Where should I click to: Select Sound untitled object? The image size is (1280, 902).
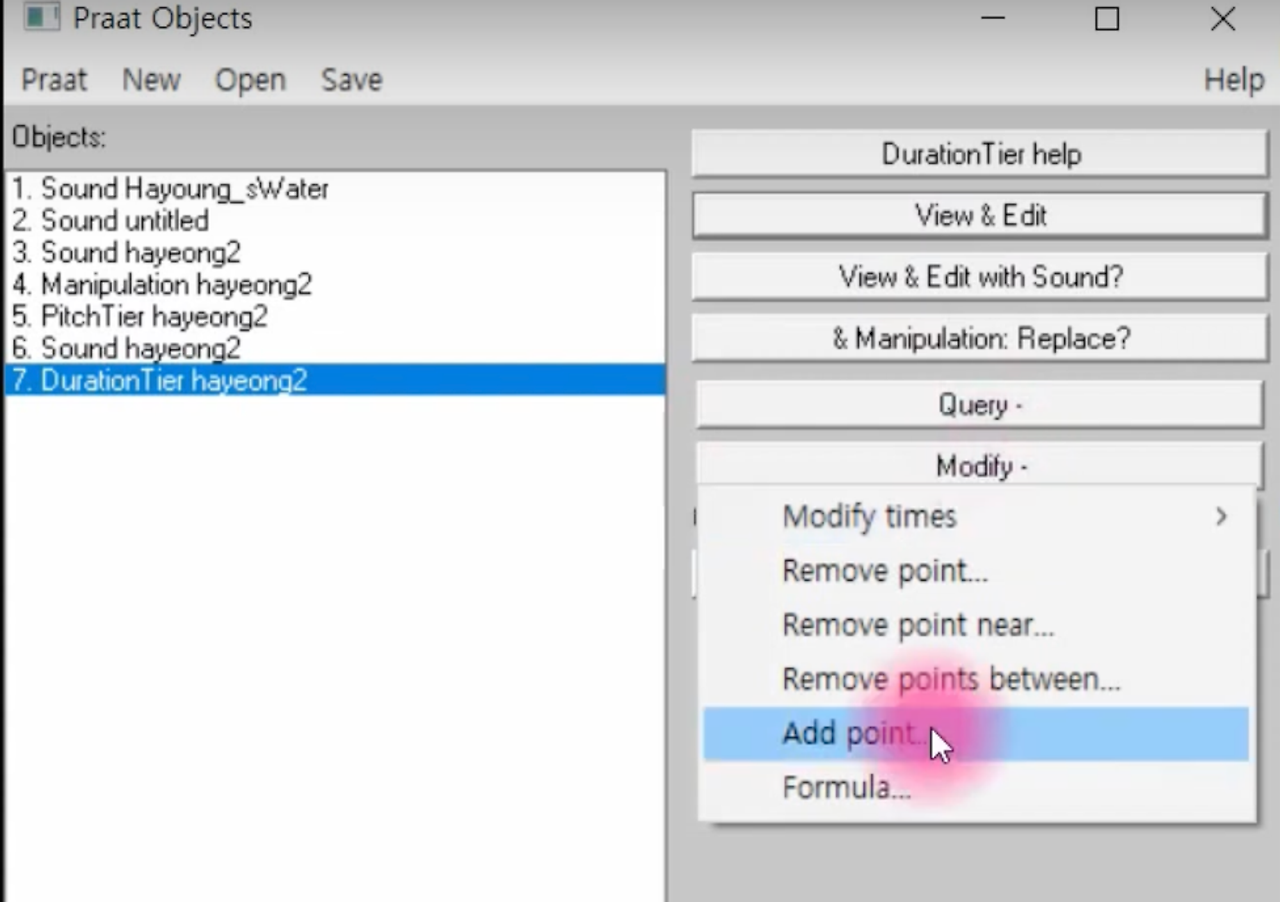[335, 221]
